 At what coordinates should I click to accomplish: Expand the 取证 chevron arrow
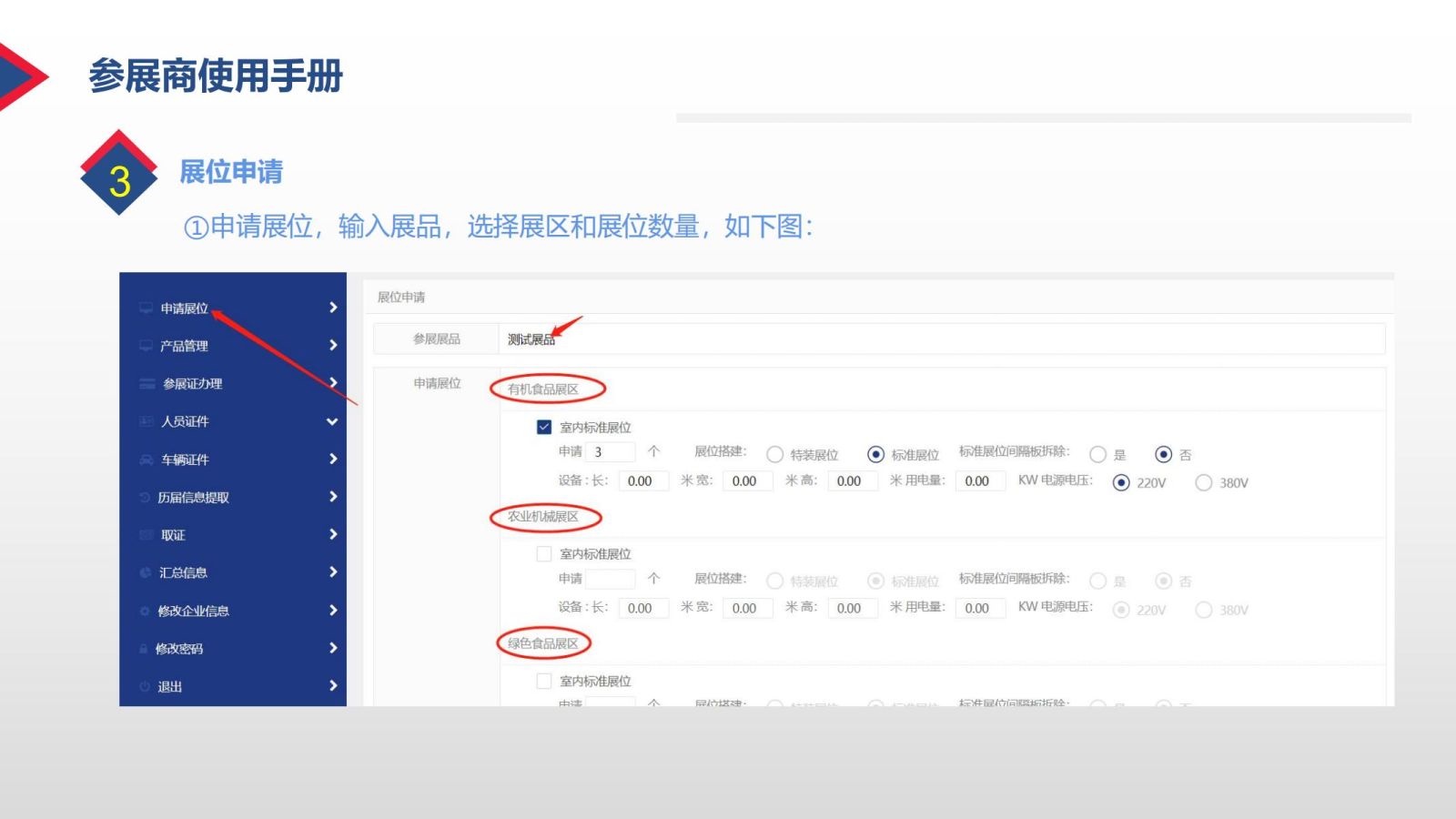coord(333,534)
